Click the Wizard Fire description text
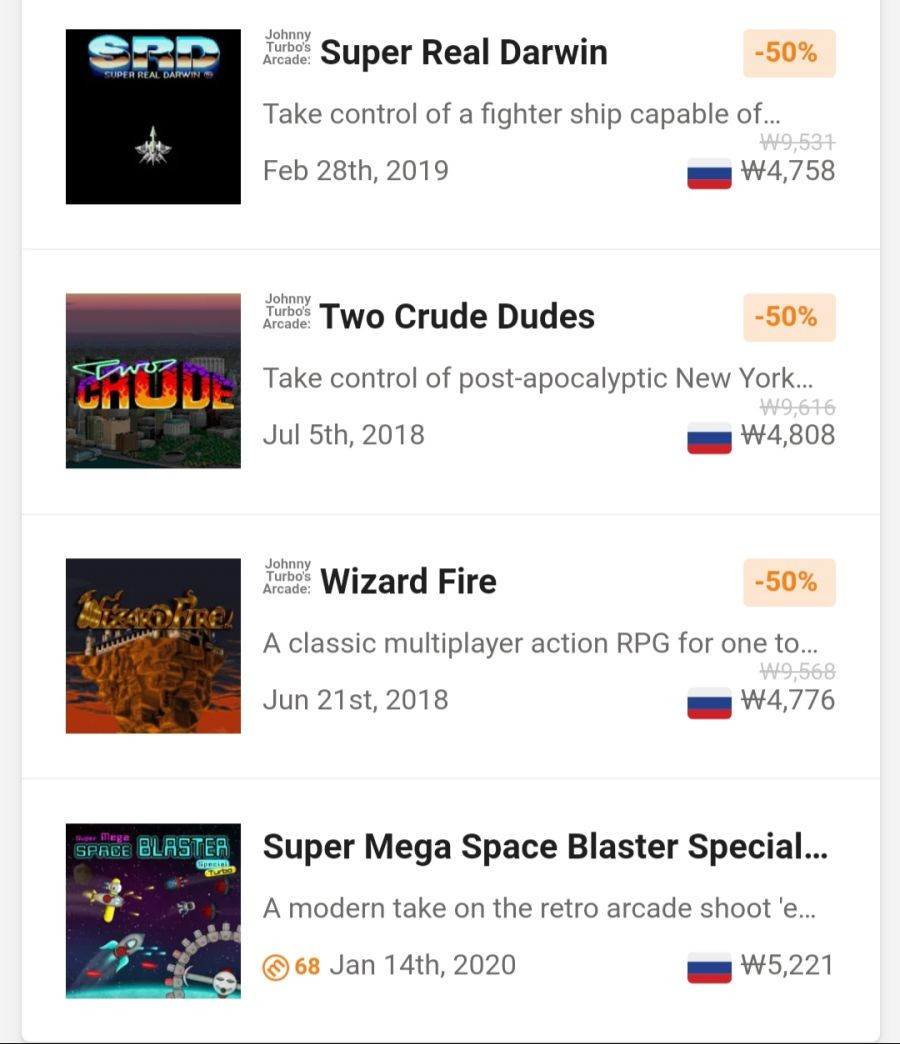This screenshot has width=900, height=1044. [540, 644]
